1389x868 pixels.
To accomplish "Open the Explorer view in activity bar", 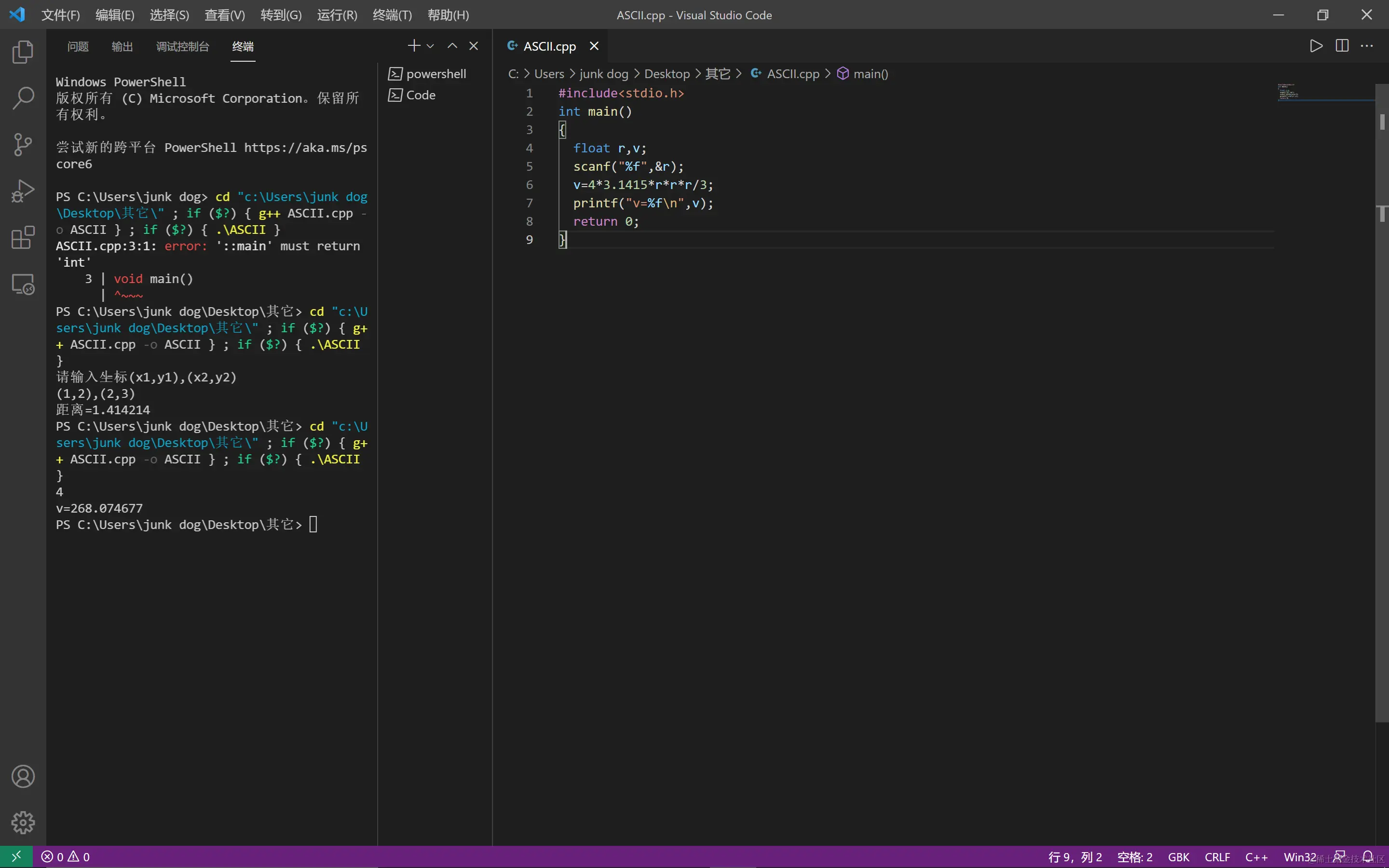I will (x=23, y=52).
